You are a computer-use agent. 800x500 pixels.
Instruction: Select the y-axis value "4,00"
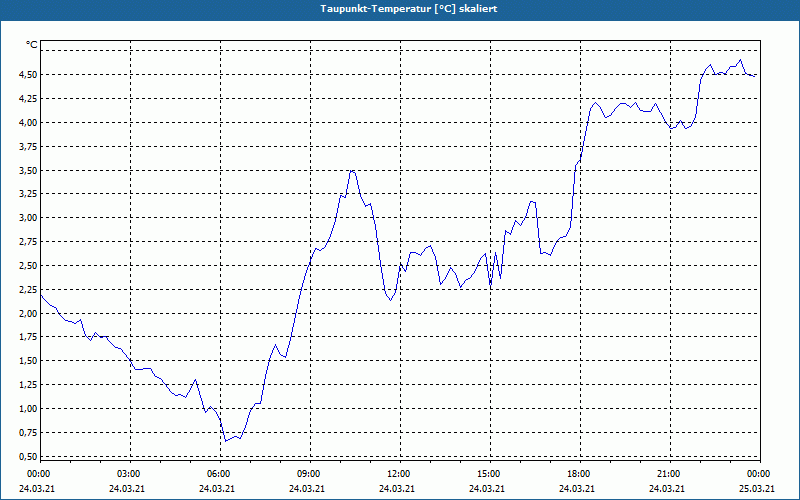point(29,122)
